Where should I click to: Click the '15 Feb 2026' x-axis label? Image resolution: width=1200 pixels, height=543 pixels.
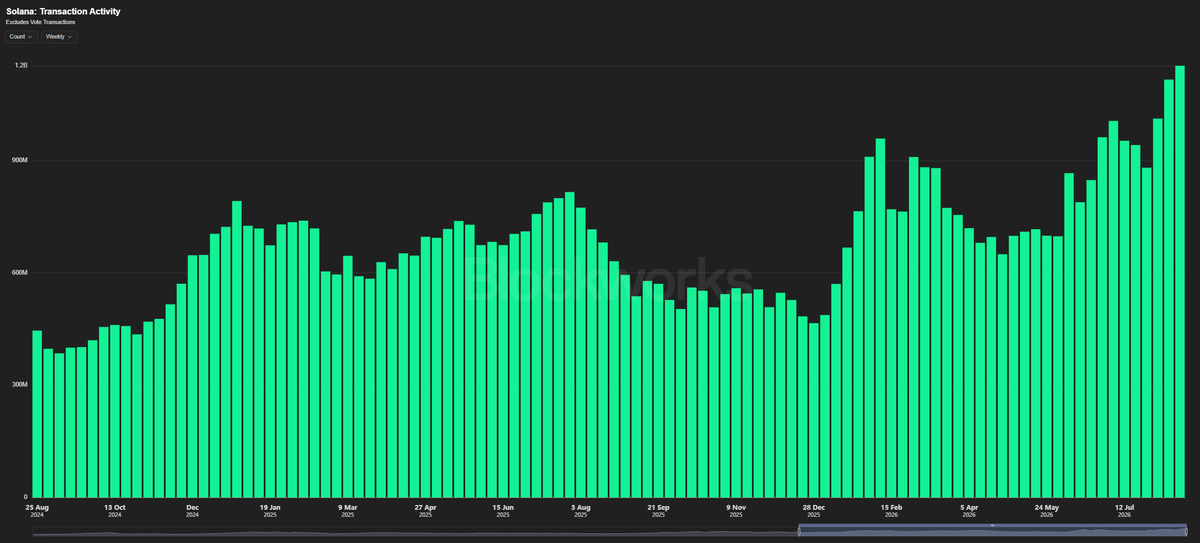tap(892, 510)
